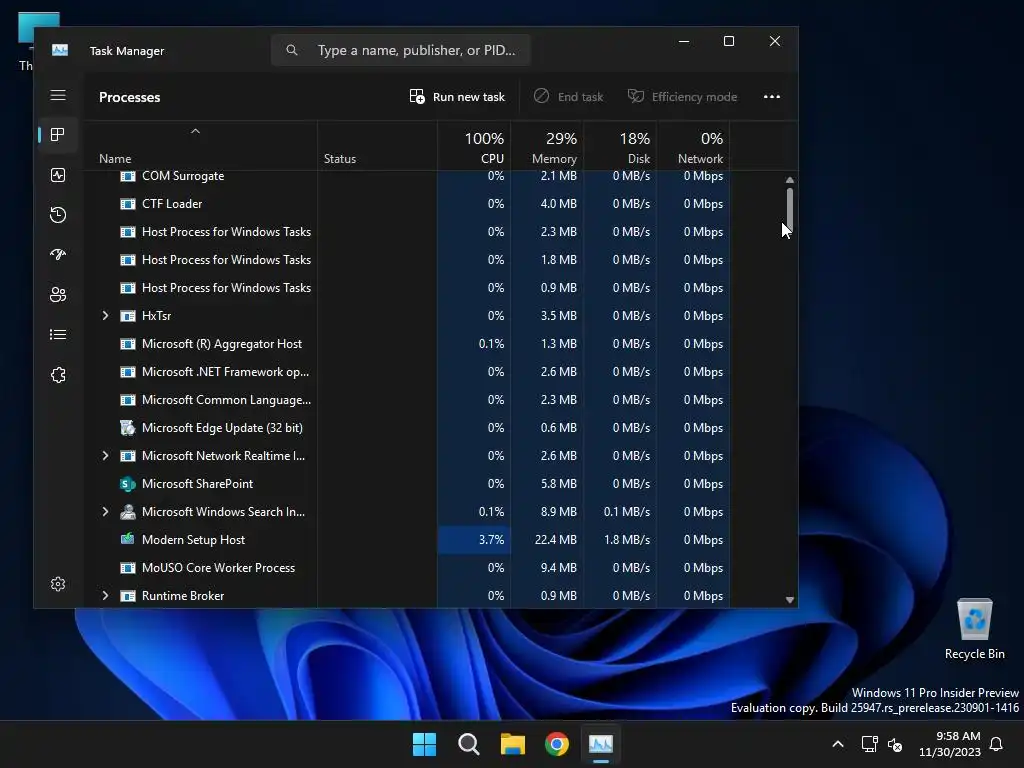Screen dimensions: 1024x768
Task: Click the COM Surrogate process icon
Action: 128,176
